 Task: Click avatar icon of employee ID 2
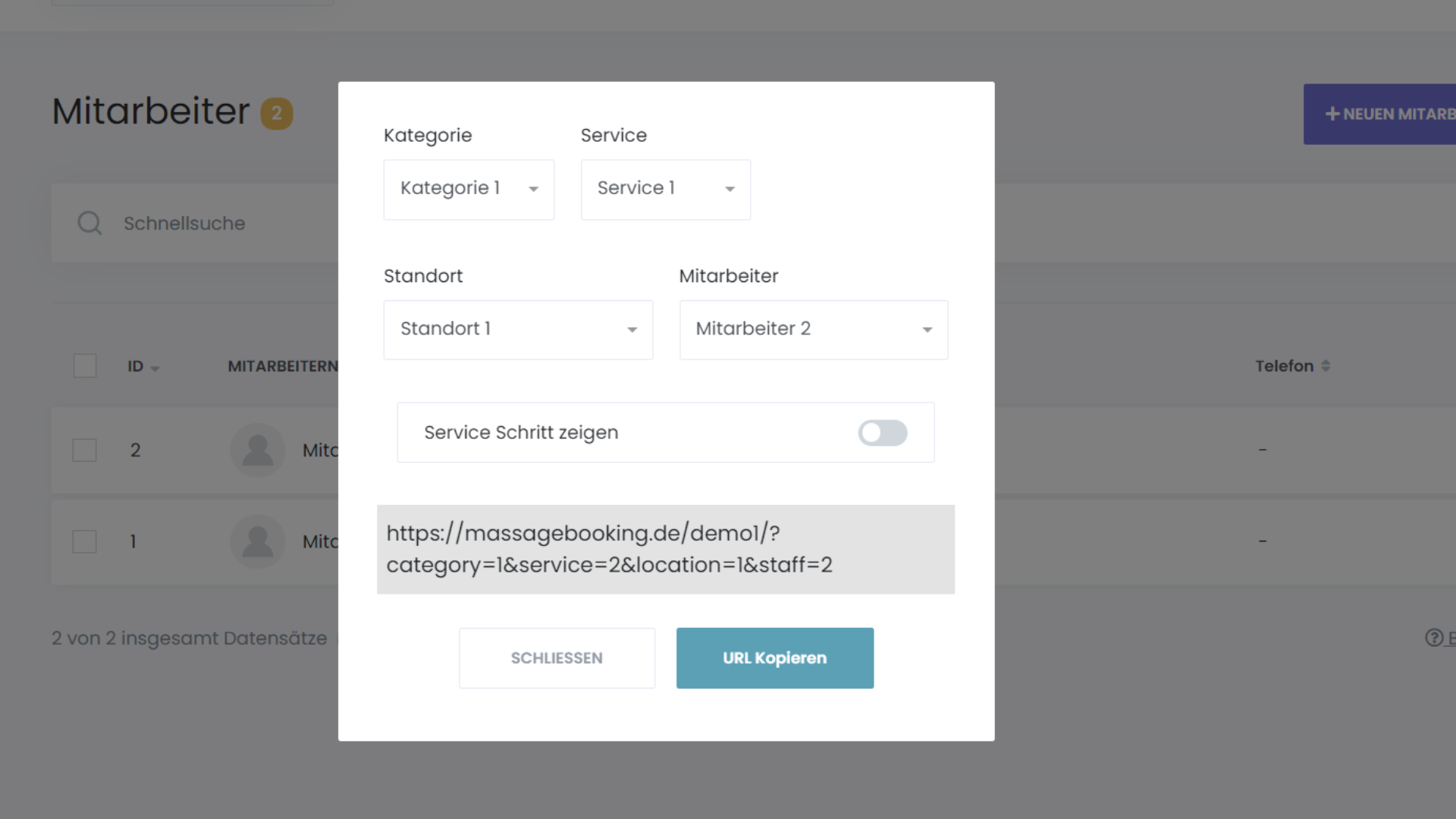[258, 450]
